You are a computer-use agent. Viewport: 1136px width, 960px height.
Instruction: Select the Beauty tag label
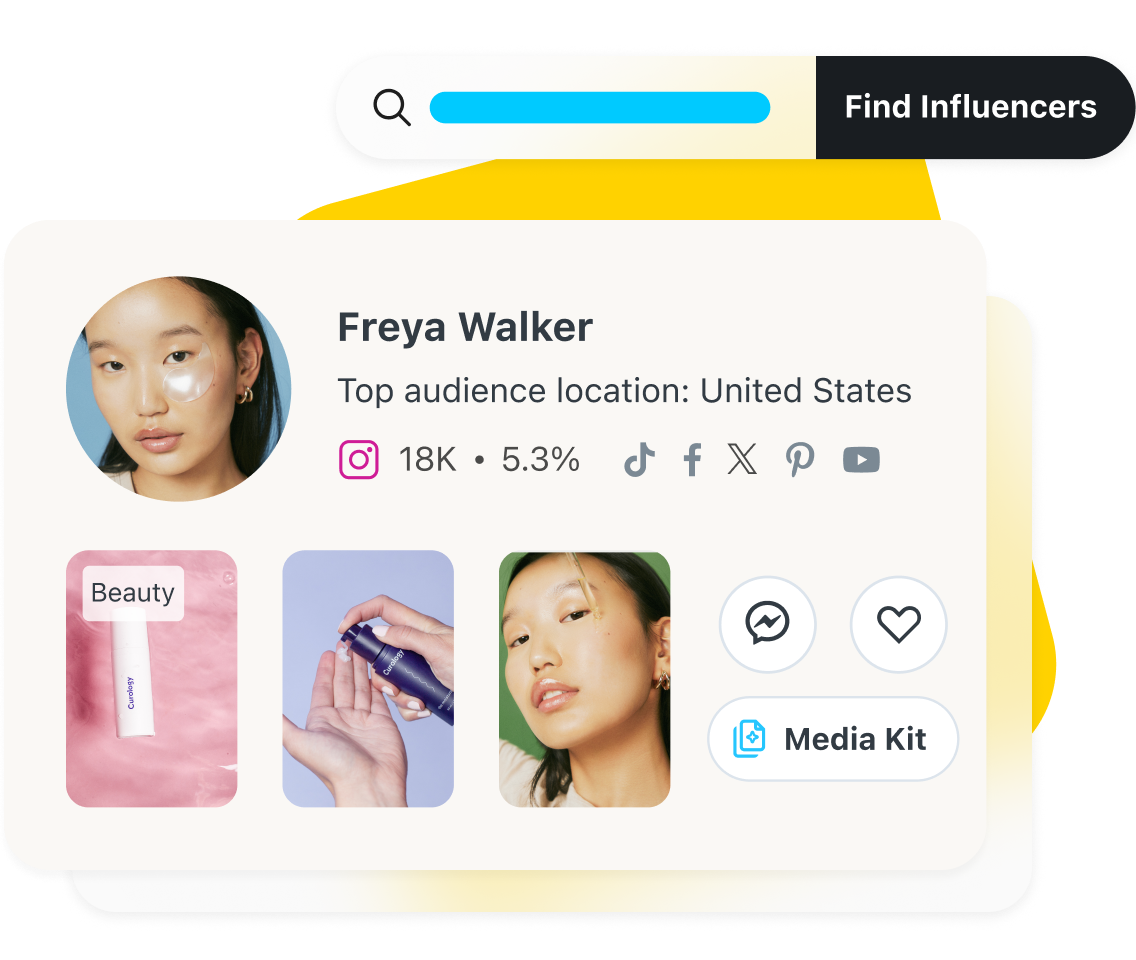point(133,593)
